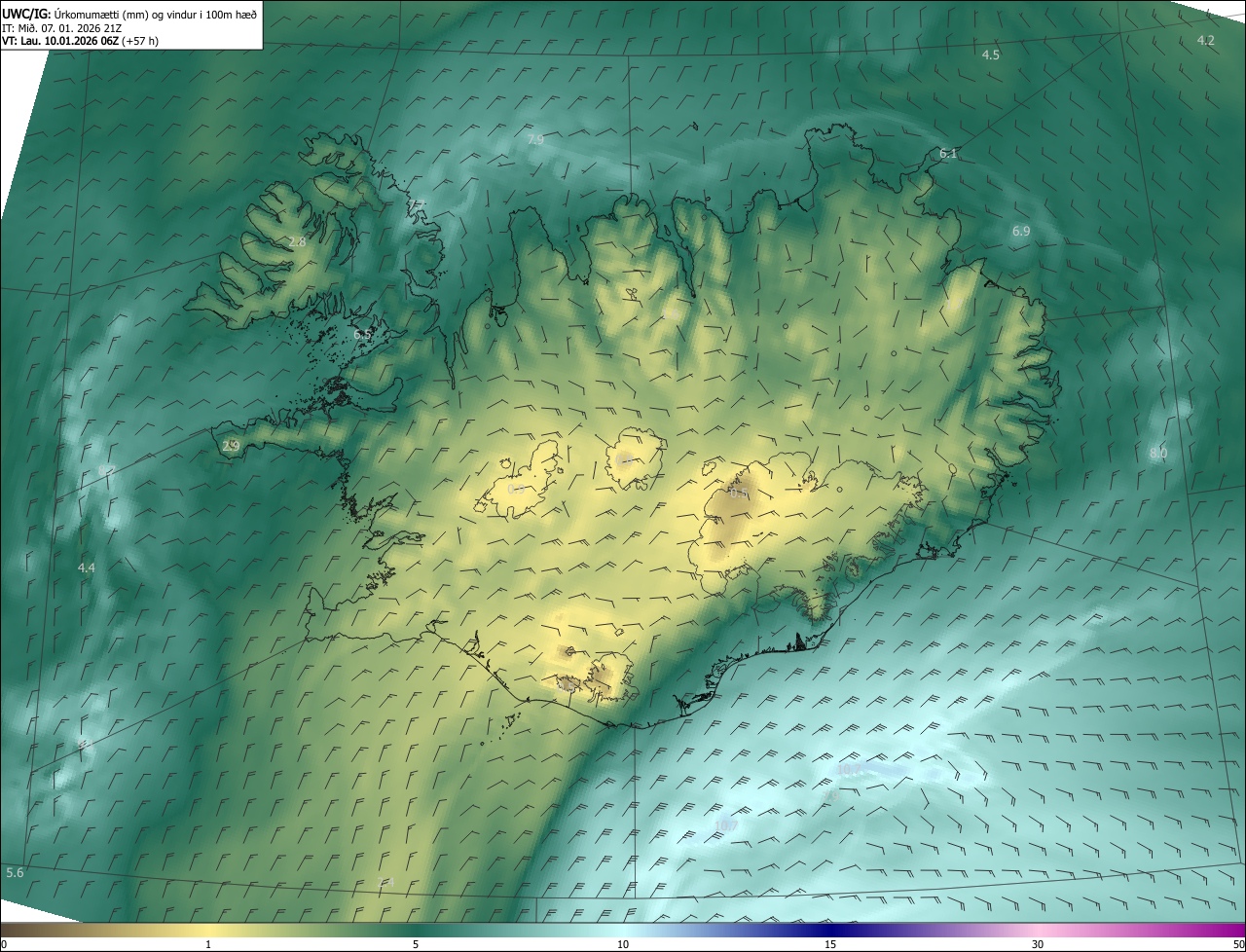Click the 6.1 value on northeast coast
Viewport: 1246px width, 952px height.
pyautogui.click(x=948, y=154)
